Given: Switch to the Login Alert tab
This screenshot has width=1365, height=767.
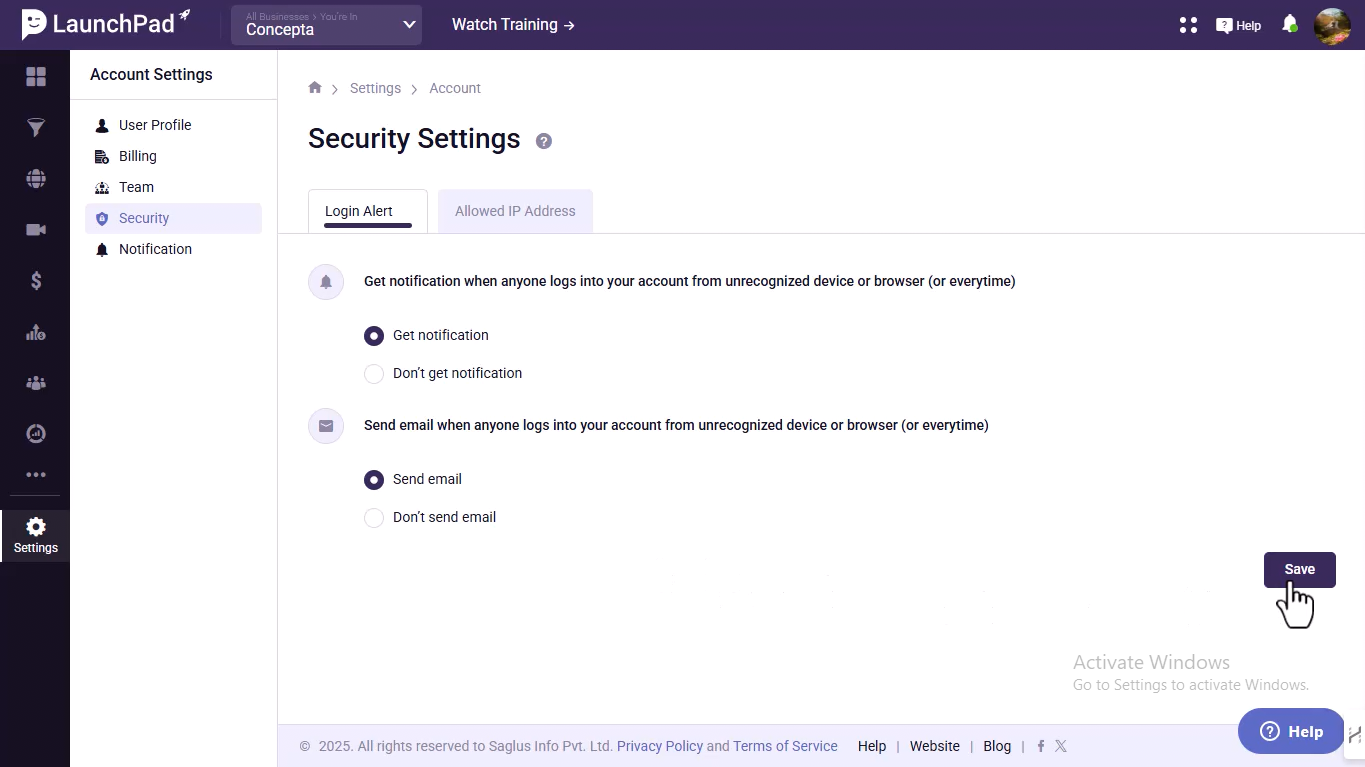Looking at the screenshot, I should (x=368, y=211).
